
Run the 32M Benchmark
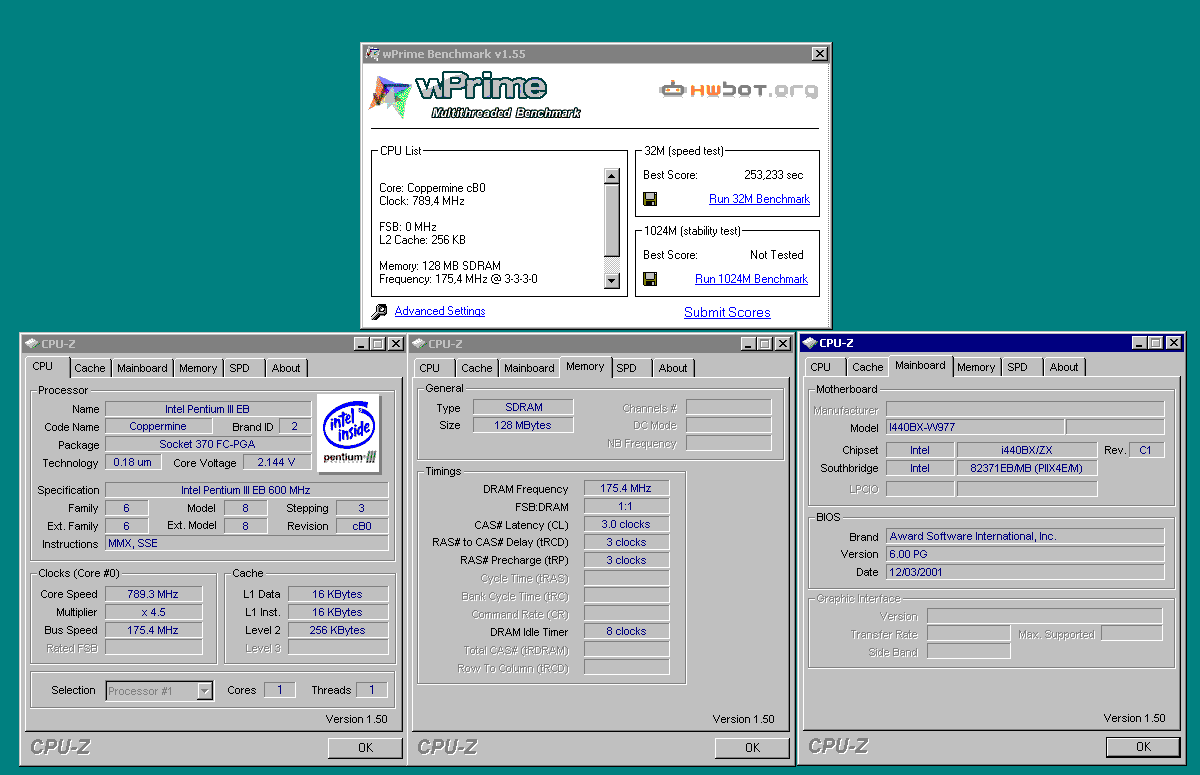(x=759, y=199)
